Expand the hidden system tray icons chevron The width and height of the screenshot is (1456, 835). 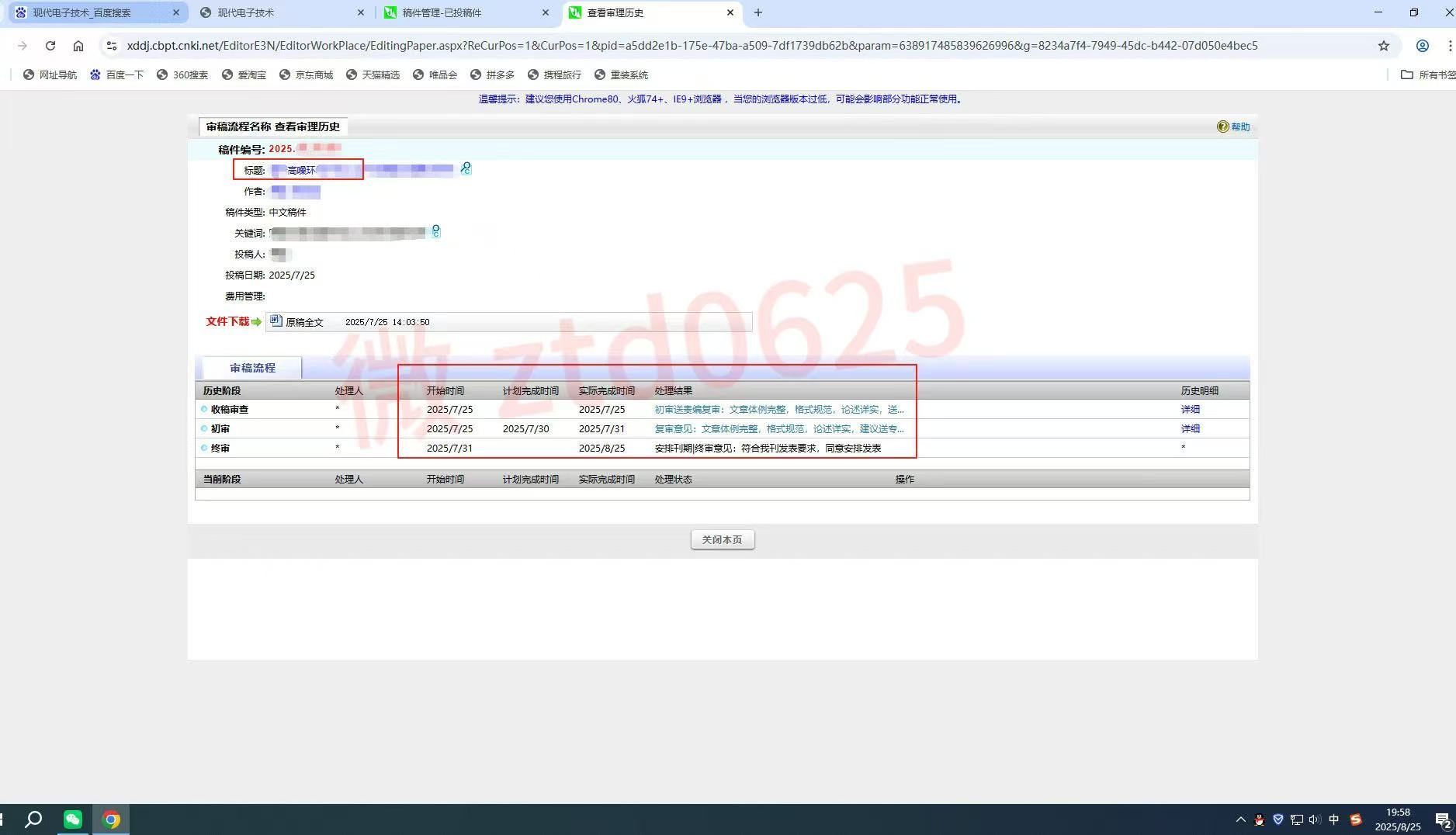1240,819
